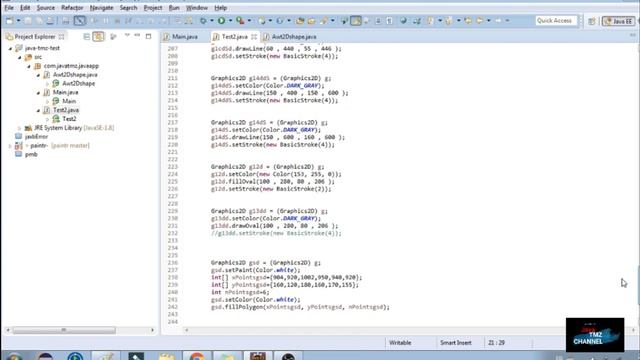Switch to the Main.java editor tab
This screenshot has width=640, height=360.
[180, 37]
